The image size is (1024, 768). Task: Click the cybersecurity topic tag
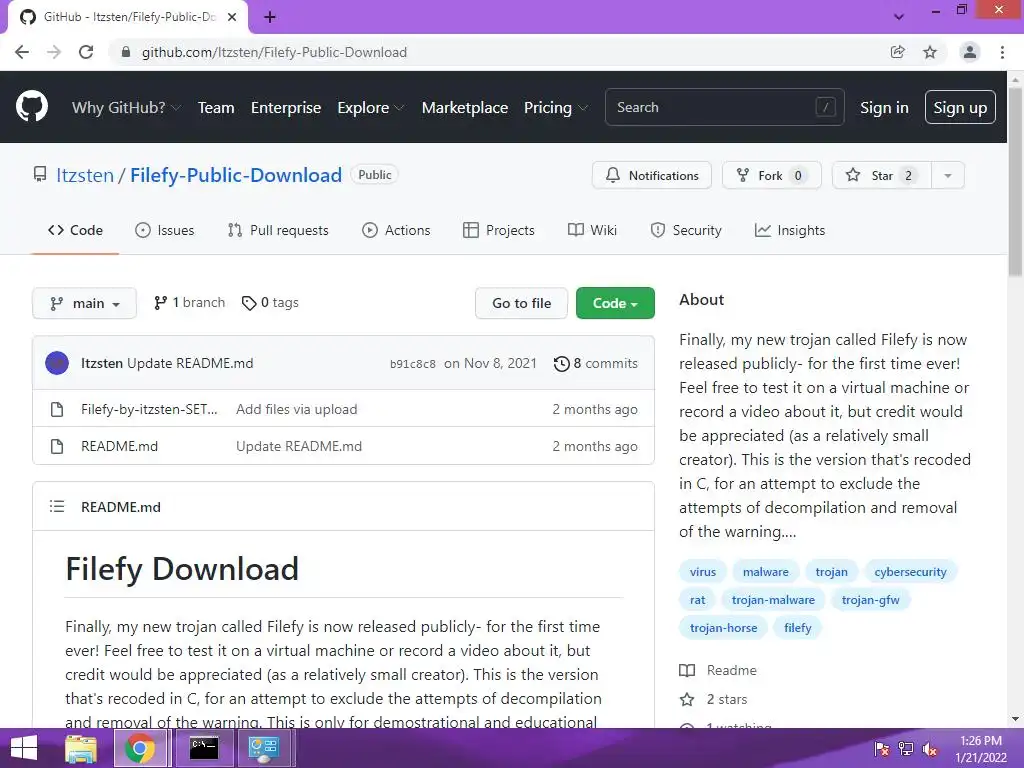pyautogui.click(x=910, y=572)
